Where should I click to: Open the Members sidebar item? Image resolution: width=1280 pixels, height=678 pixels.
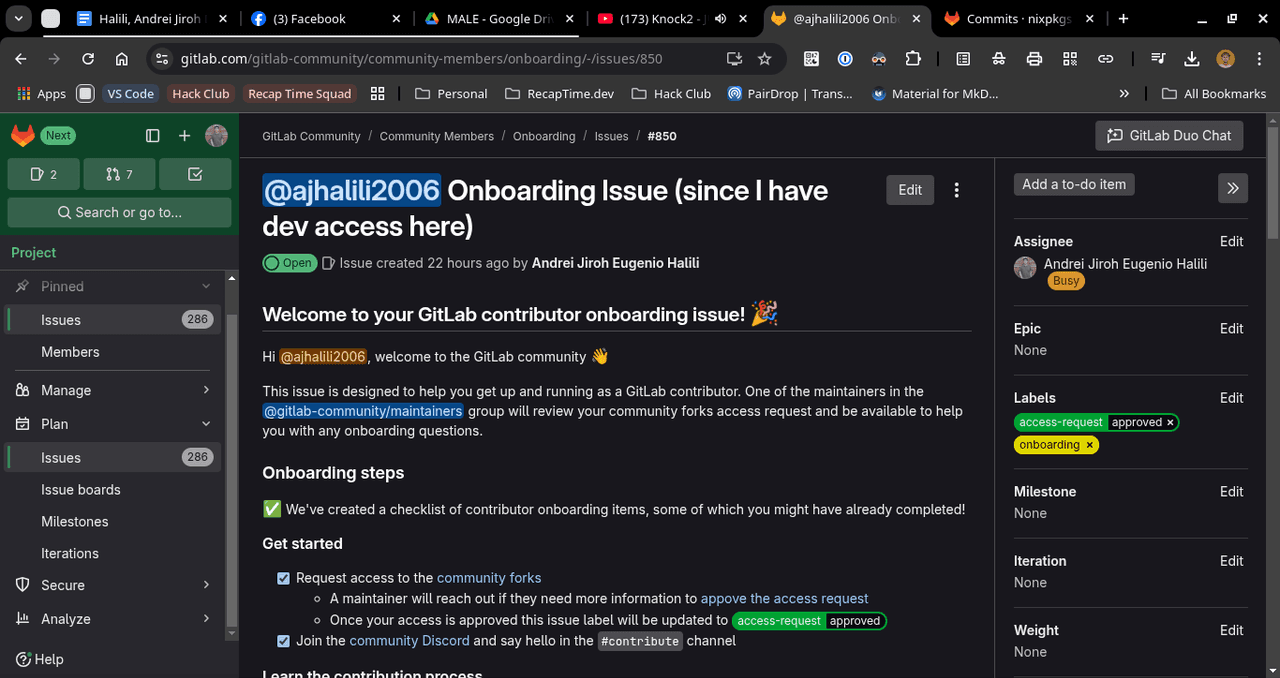click(114, 352)
